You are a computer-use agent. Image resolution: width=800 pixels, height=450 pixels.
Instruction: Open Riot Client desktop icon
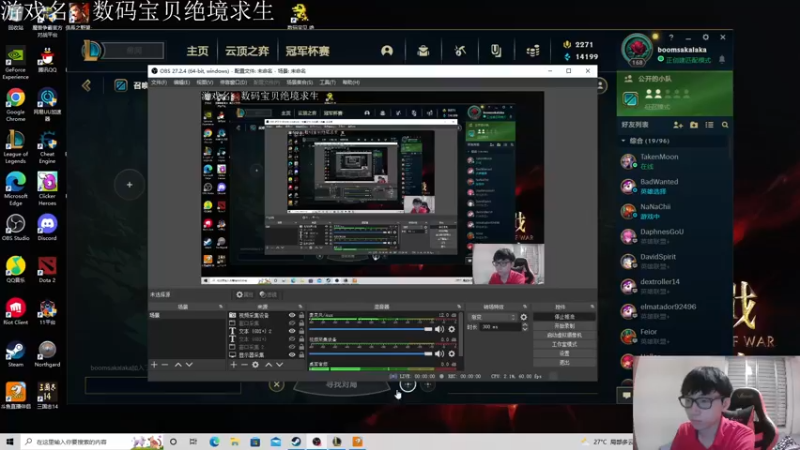(16, 311)
